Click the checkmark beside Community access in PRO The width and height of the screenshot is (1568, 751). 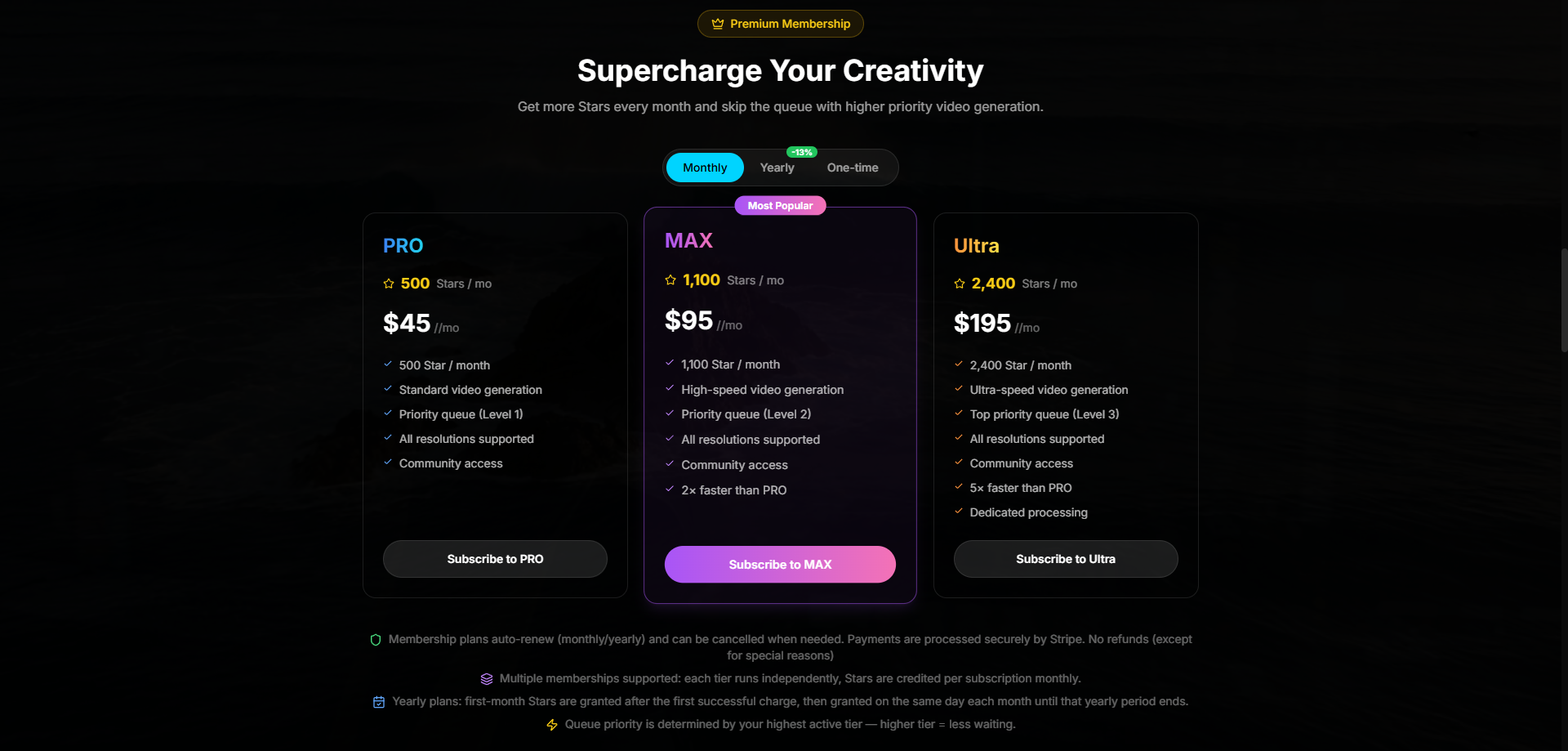[387, 463]
